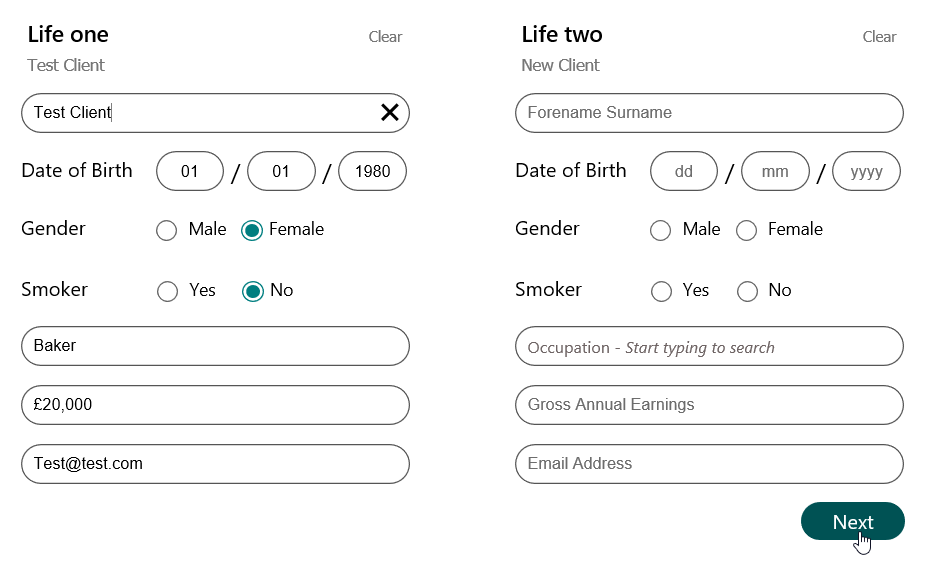Select Male gender for Life two
Viewport: 934px width, 571px height.
pos(661,231)
